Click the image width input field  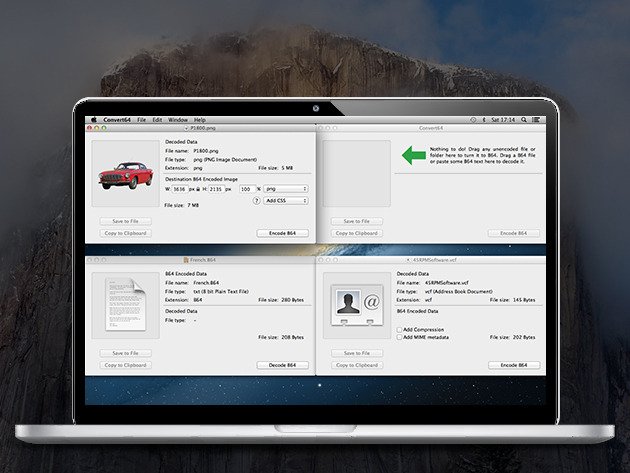pyautogui.click(x=178, y=188)
